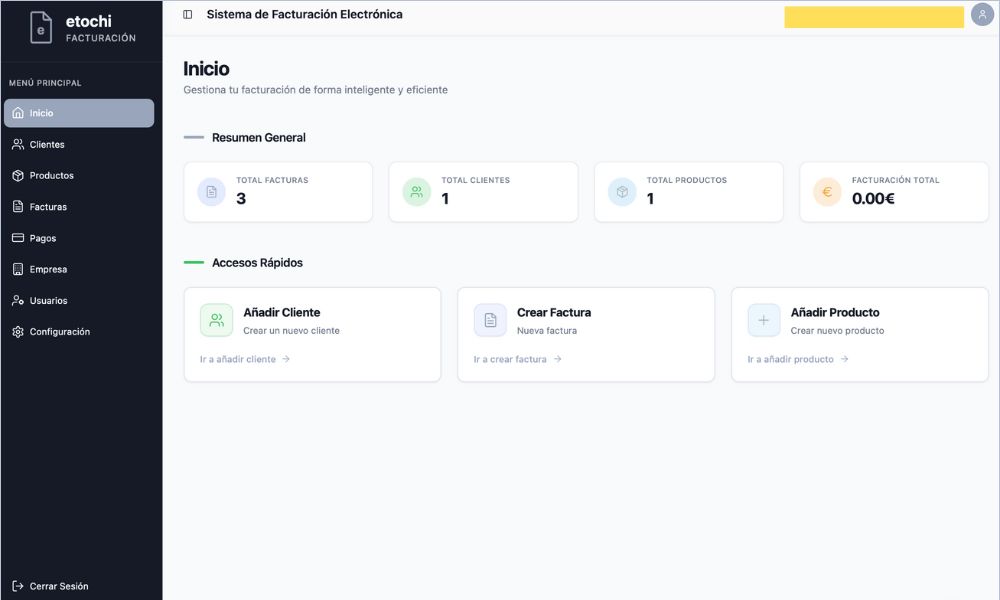The width and height of the screenshot is (1000, 600).
Task: Click the Total Productos box icon
Action: [x=622, y=192]
